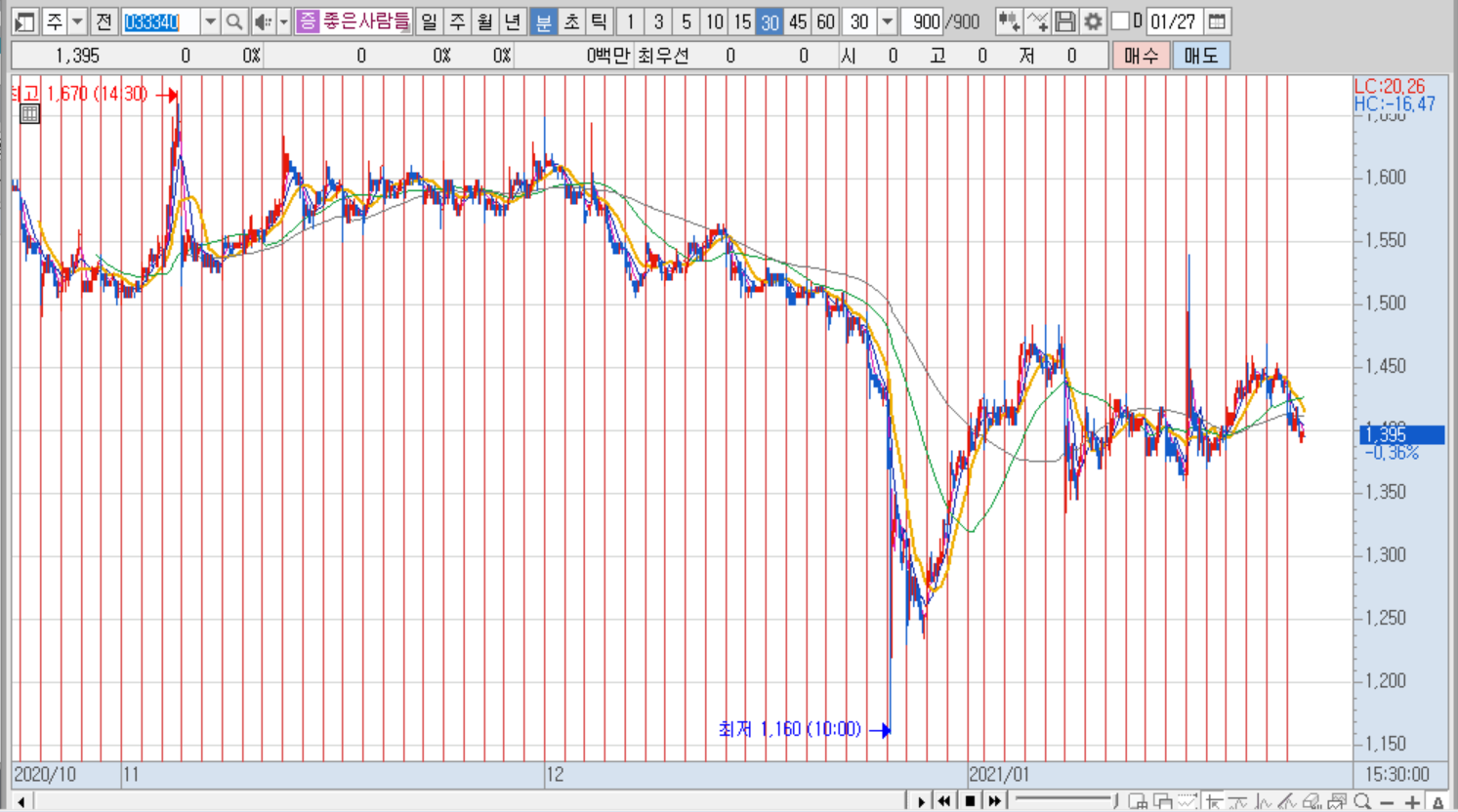Expand the stock code history dropdown
This screenshot has width=1458, height=812.
[x=210, y=21]
